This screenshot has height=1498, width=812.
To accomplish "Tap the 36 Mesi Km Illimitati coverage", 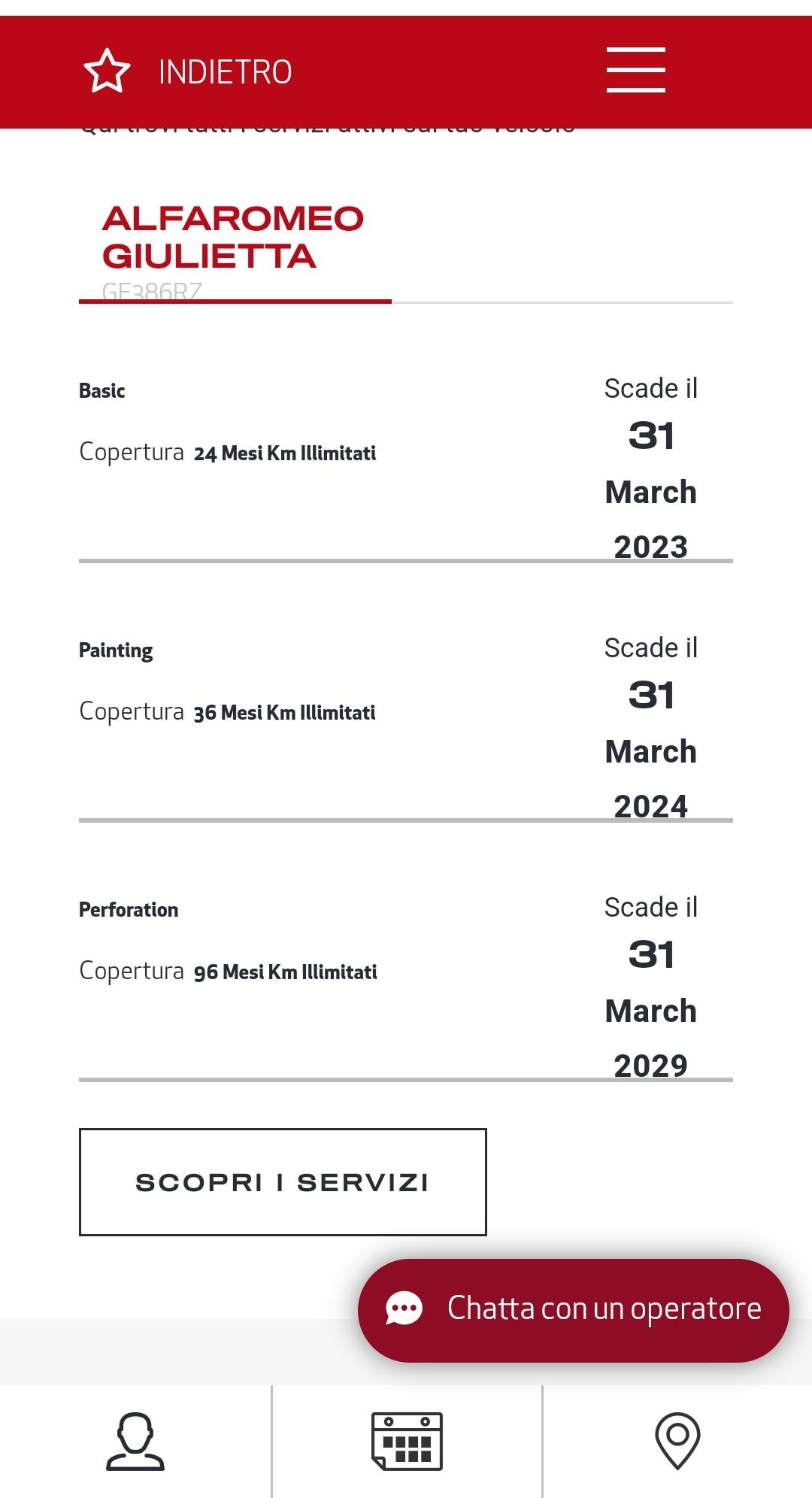I will pyautogui.click(x=284, y=713).
